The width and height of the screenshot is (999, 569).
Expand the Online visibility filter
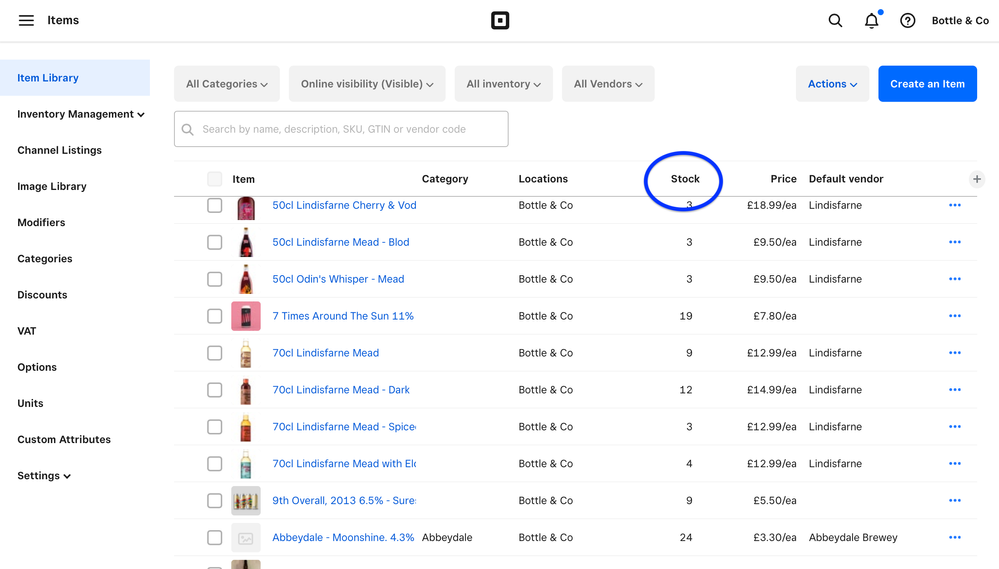tap(367, 84)
